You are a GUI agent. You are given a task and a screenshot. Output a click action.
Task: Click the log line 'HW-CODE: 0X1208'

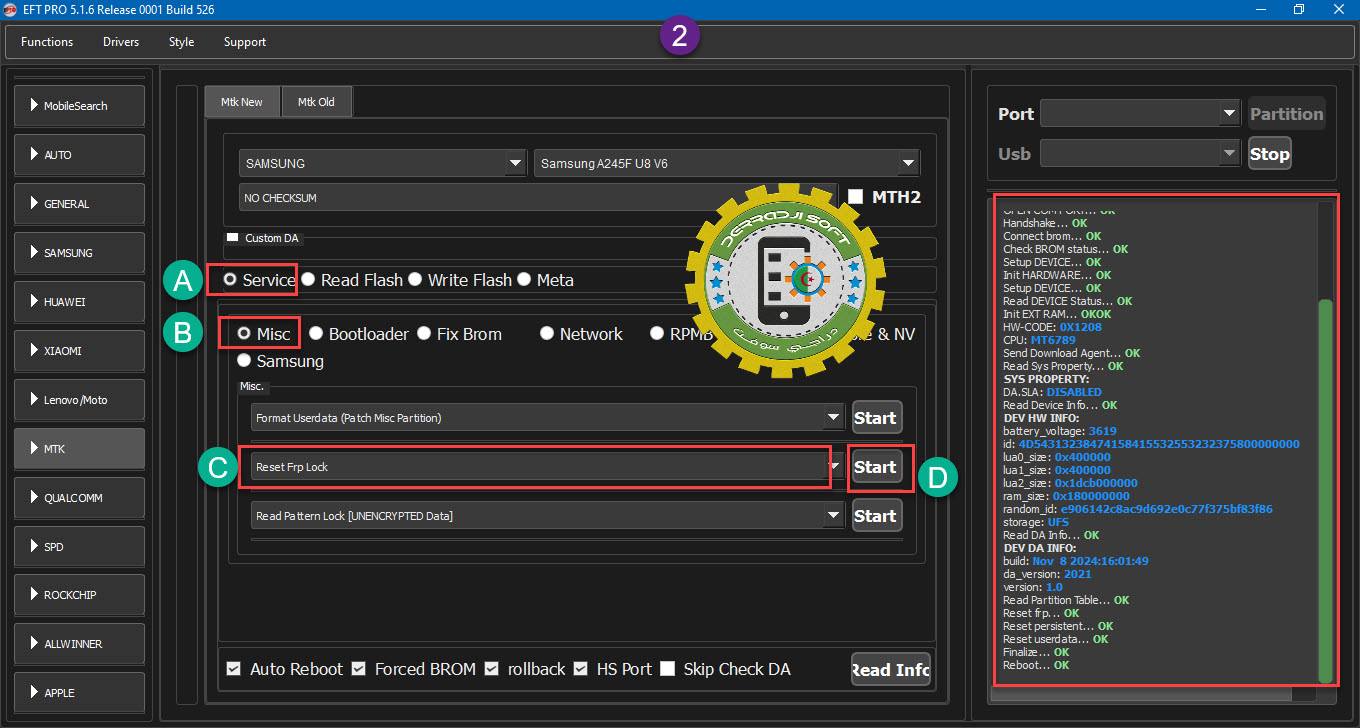coord(1052,327)
